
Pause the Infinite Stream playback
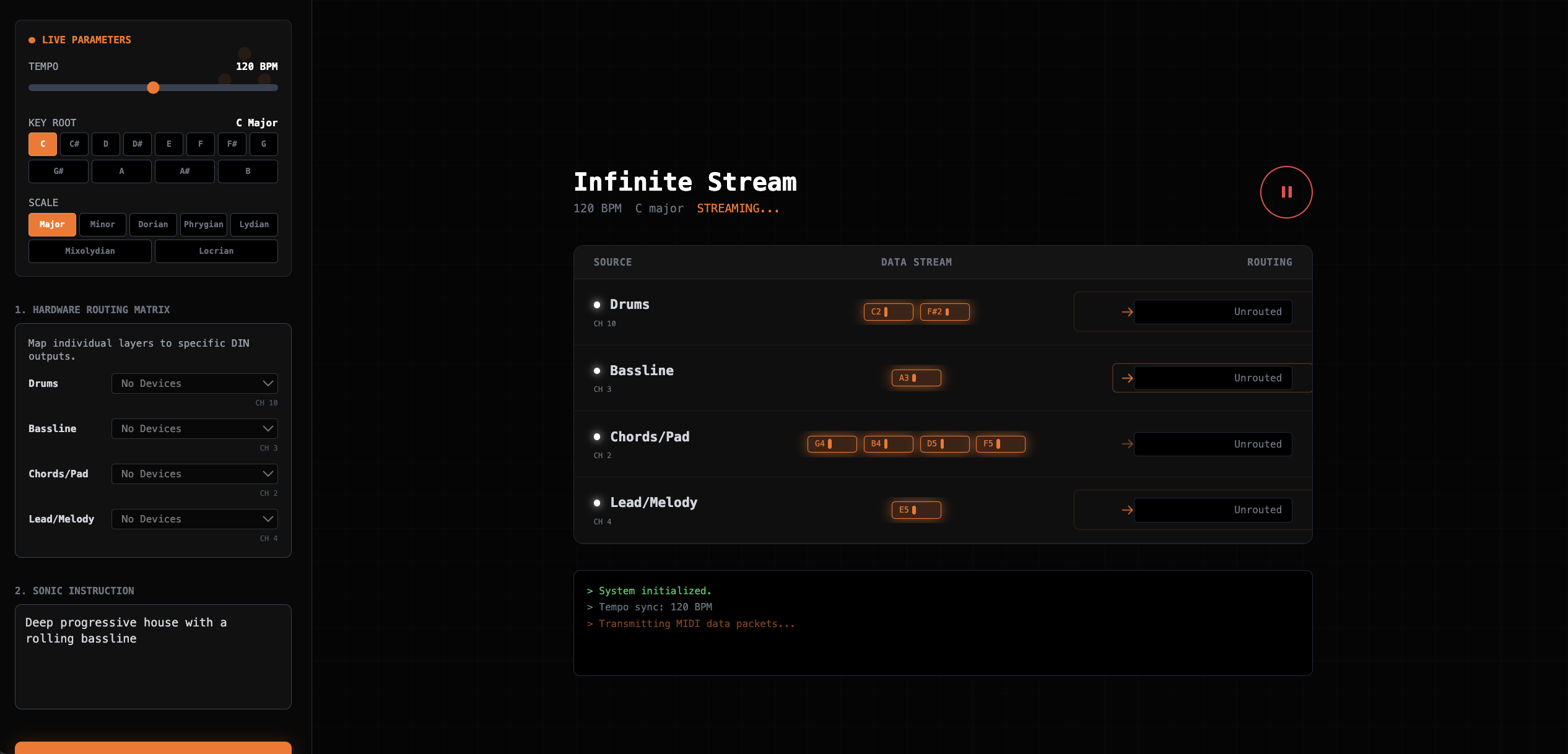tap(1286, 192)
